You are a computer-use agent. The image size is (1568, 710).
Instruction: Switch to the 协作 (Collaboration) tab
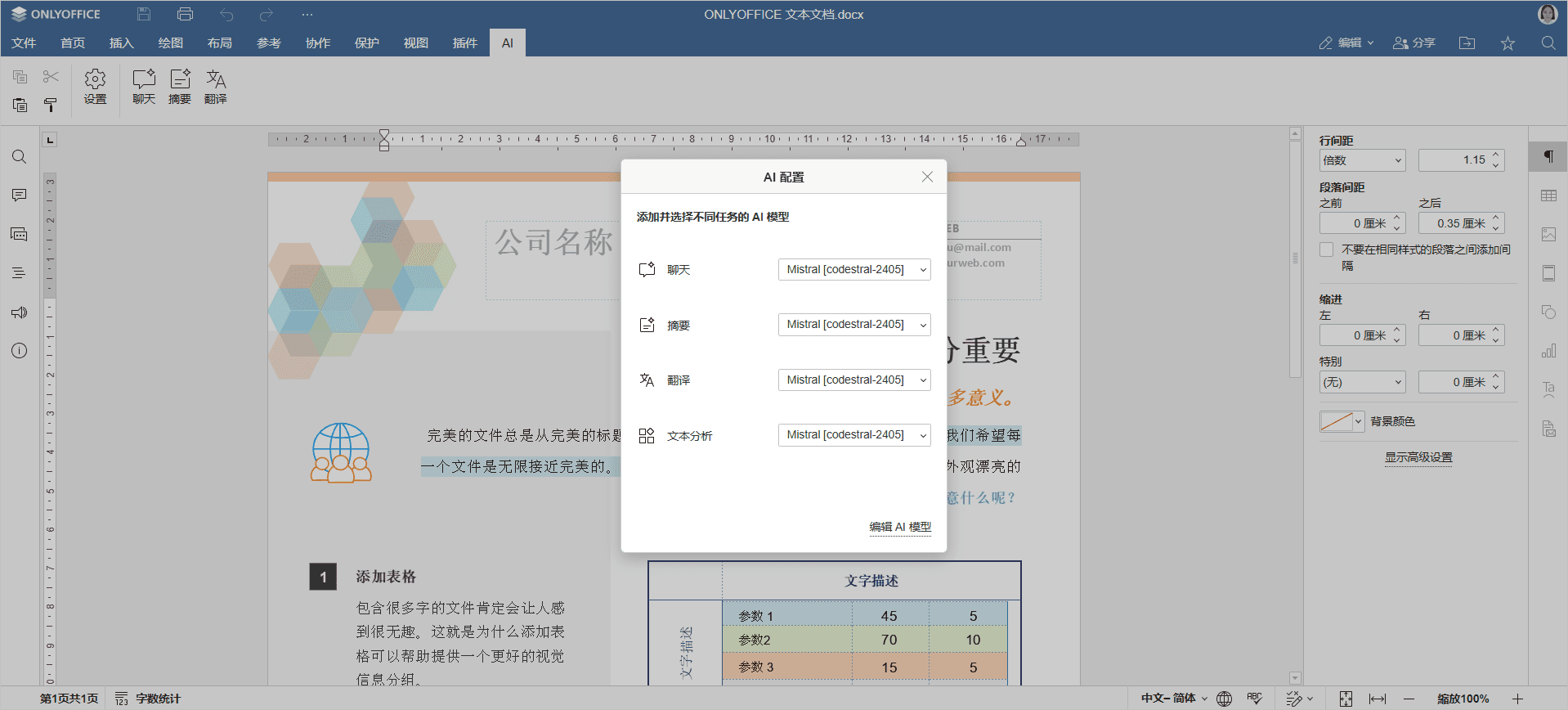coord(317,43)
